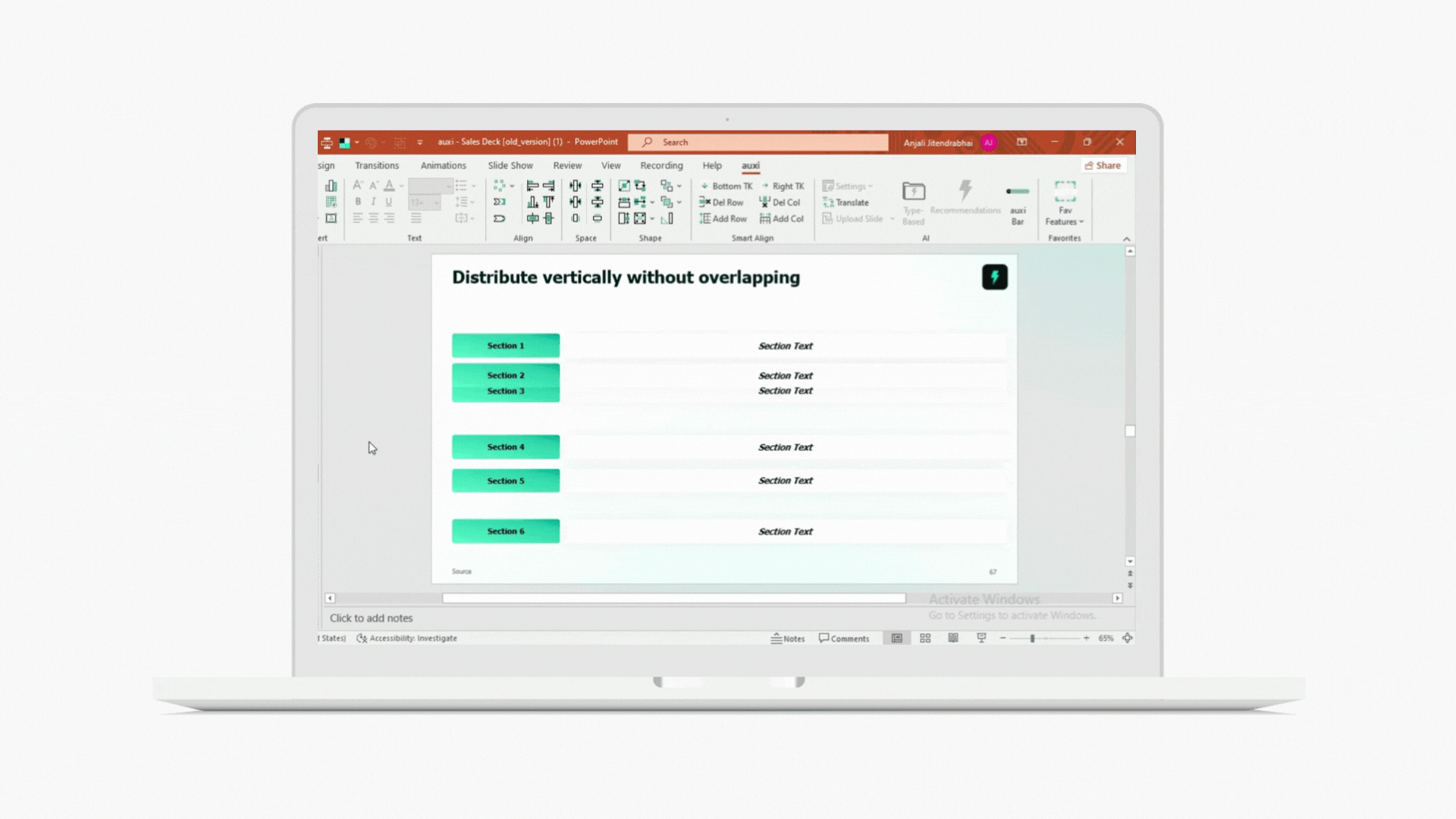This screenshot has width=1456, height=819.
Task: Click the Fit slide to window icon
Action: [x=1128, y=639]
